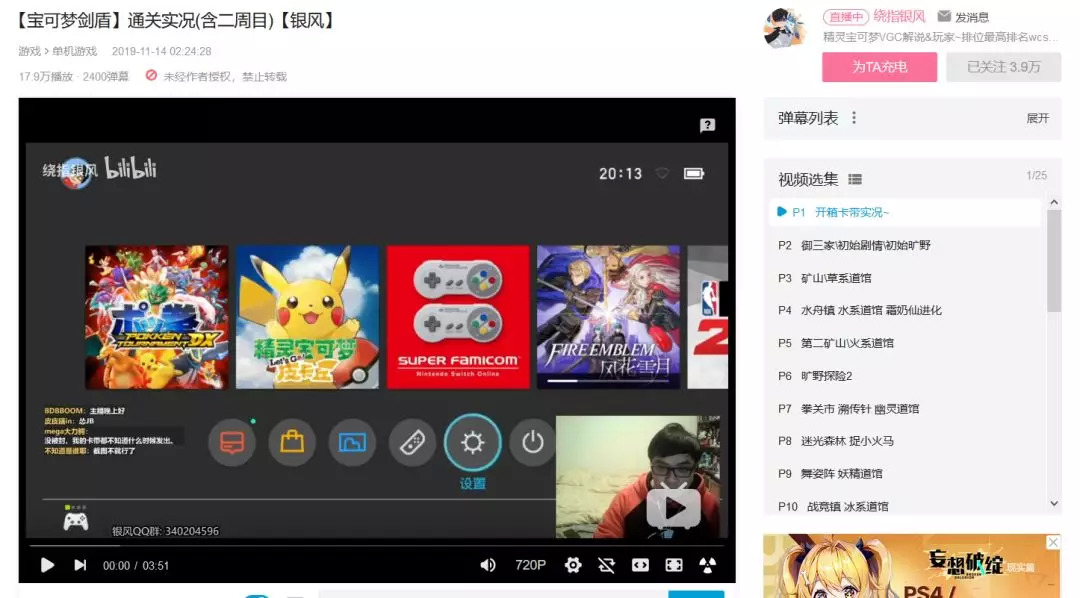This screenshot has height=598, width=1080.
Task: Play the video with the play button
Action: (47, 566)
